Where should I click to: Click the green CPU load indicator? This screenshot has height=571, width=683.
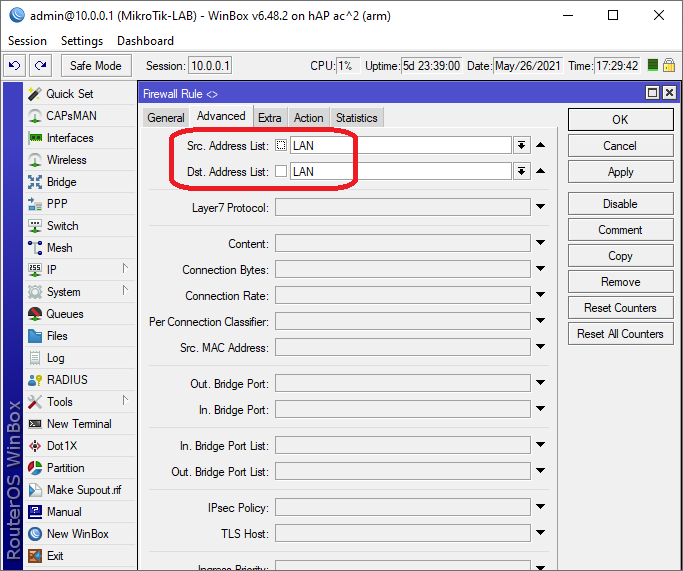tap(652, 65)
